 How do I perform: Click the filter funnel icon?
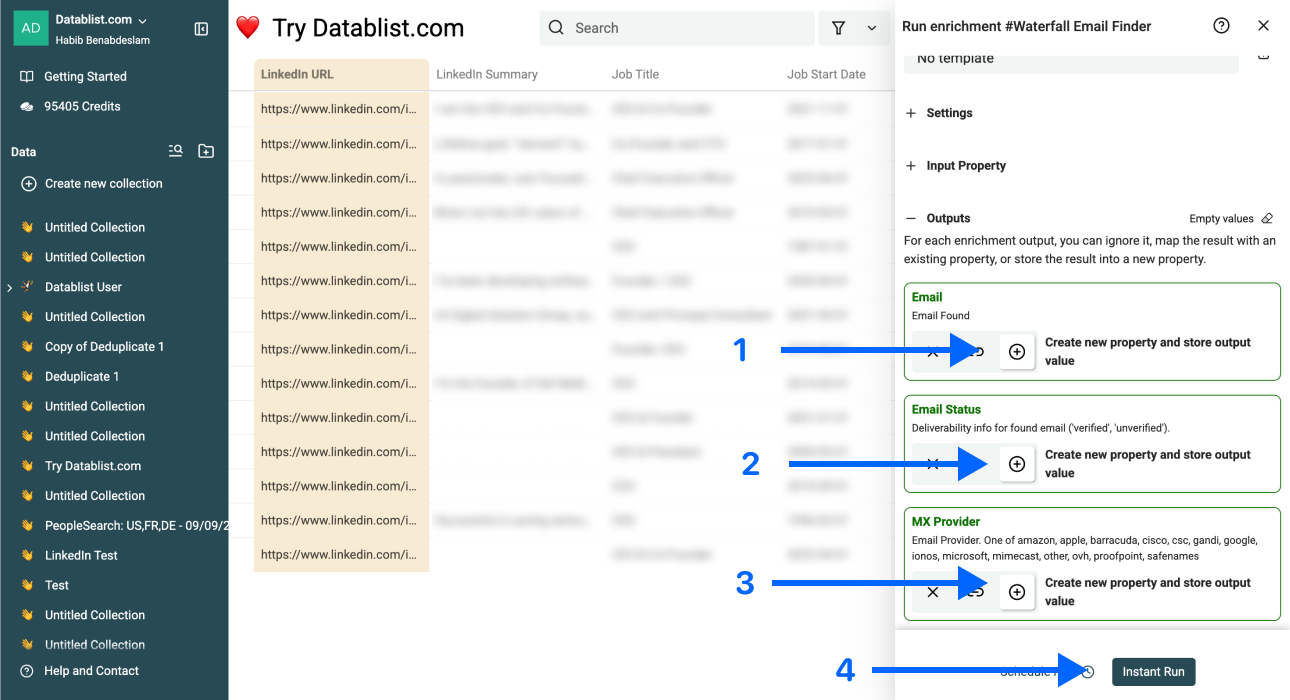[x=839, y=28]
